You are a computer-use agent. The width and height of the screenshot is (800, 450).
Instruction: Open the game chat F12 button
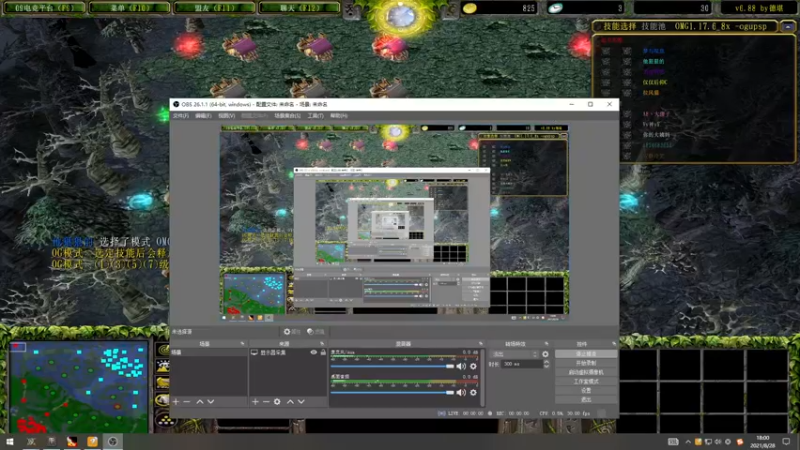(299, 8)
